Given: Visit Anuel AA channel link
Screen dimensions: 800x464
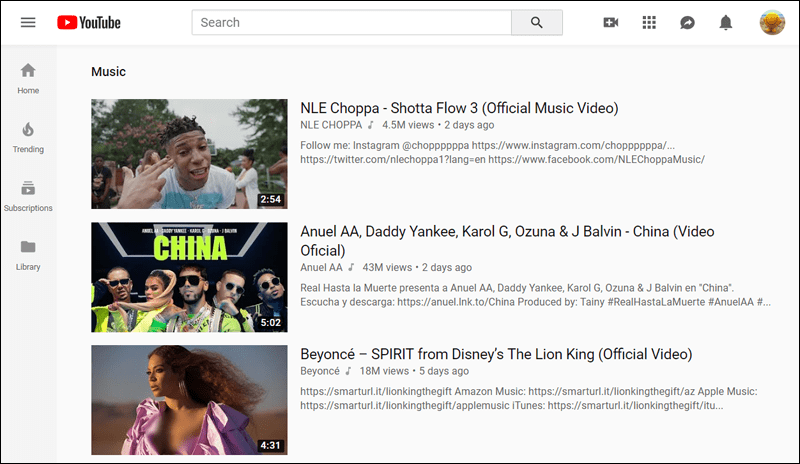Looking at the screenshot, I should pos(321,267).
